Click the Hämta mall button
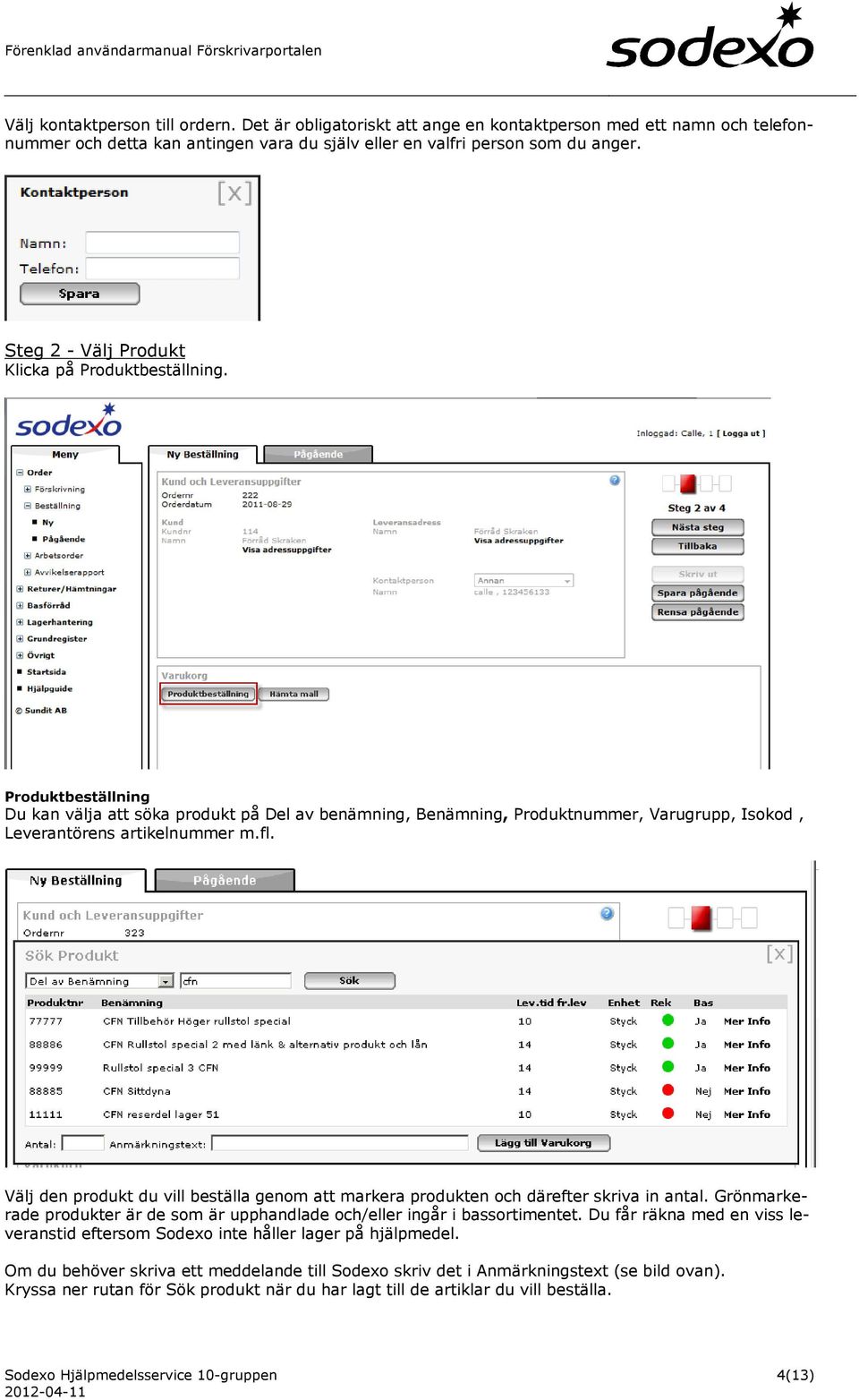 [294, 694]
